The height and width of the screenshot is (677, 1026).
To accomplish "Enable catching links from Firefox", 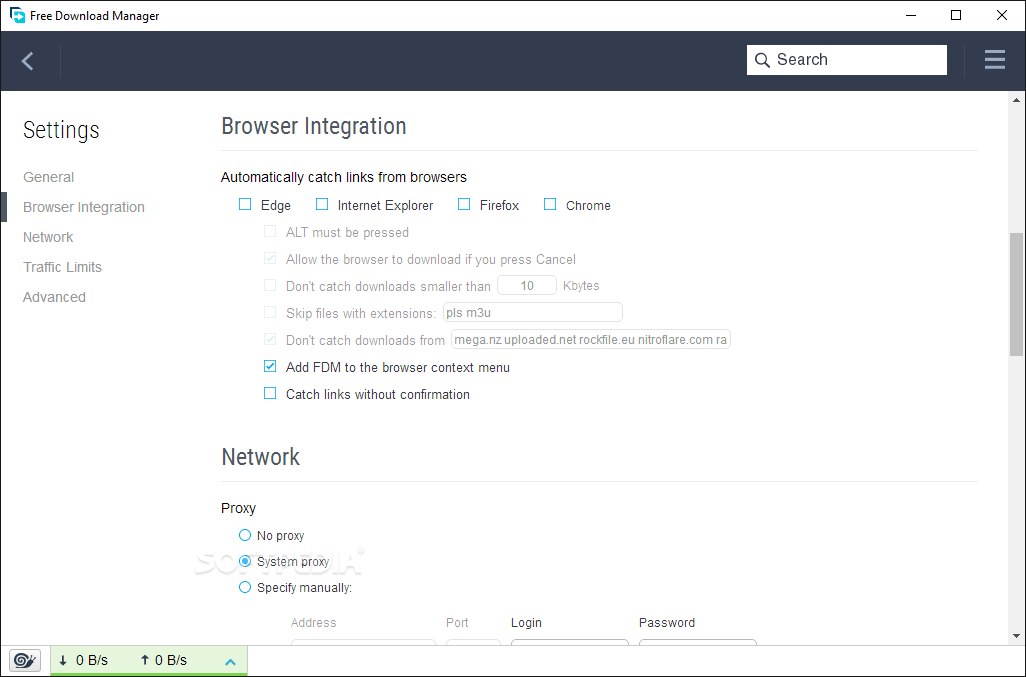I will pos(464,205).
